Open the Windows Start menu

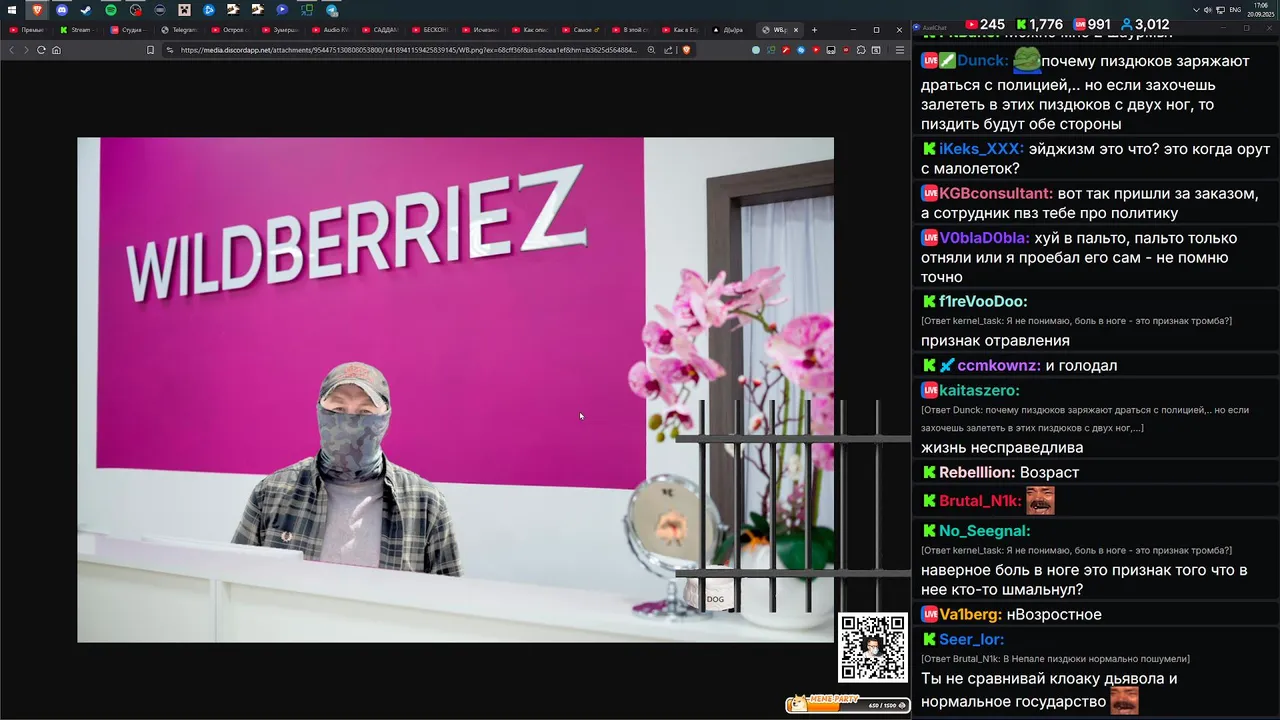pyautogui.click(x=12, y=10)
